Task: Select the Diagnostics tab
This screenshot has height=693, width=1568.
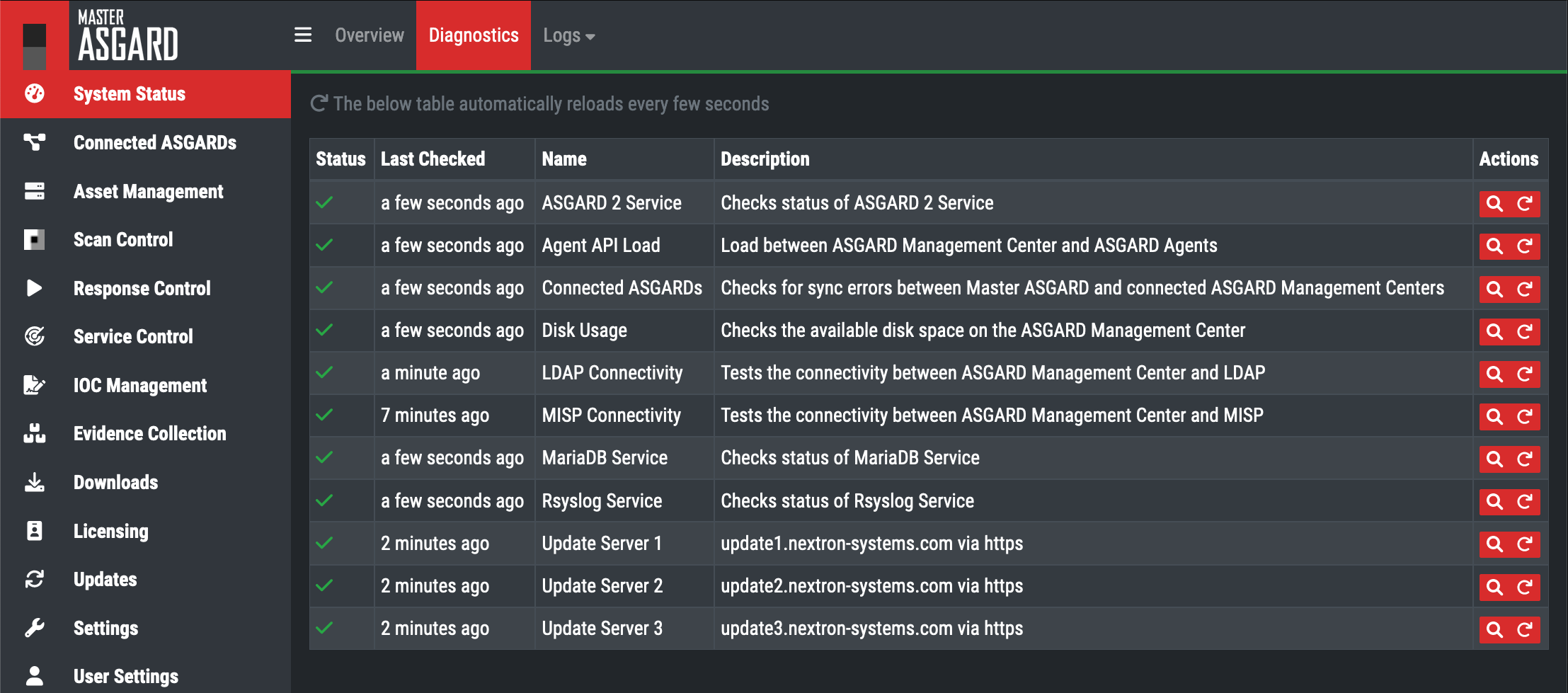Action: pyautogui.click(x=473, y=35)
